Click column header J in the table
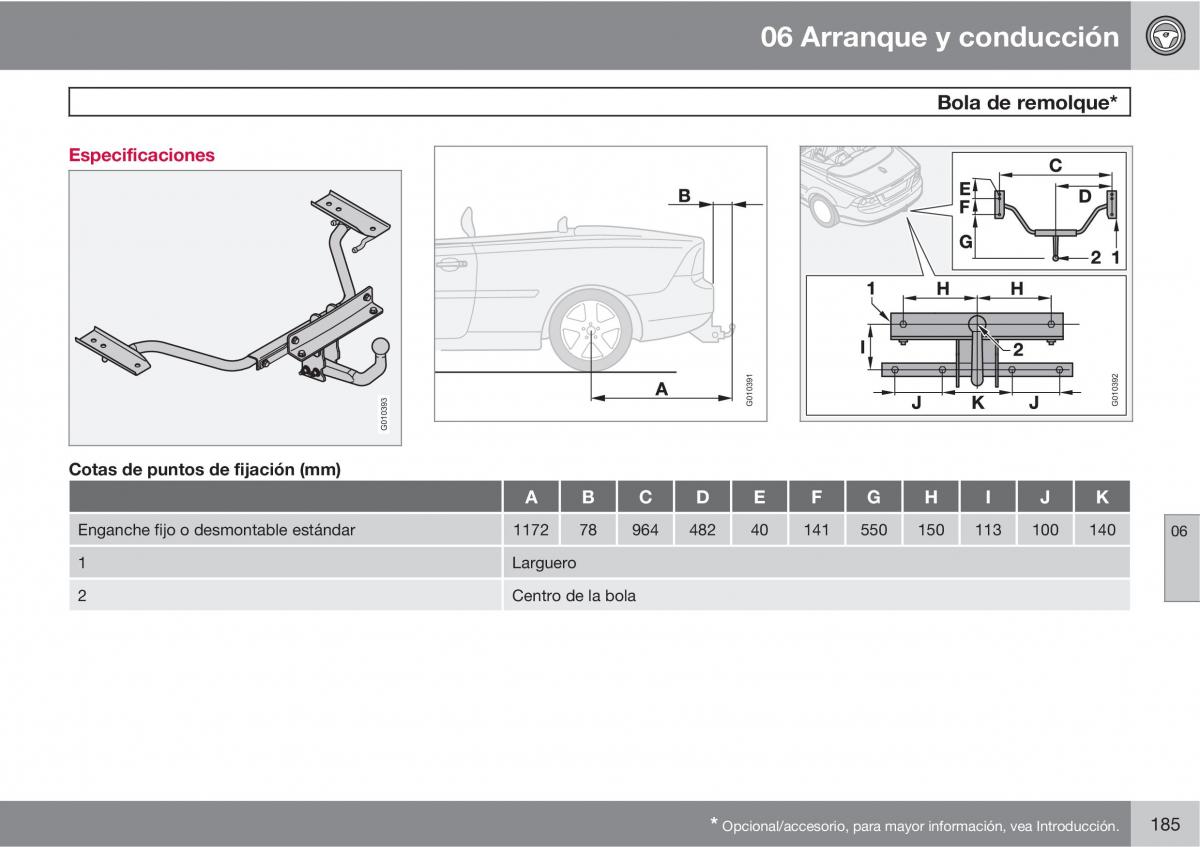Image resolution: width=1200 pixels, height=847 pixels. tap(1044, 497)
